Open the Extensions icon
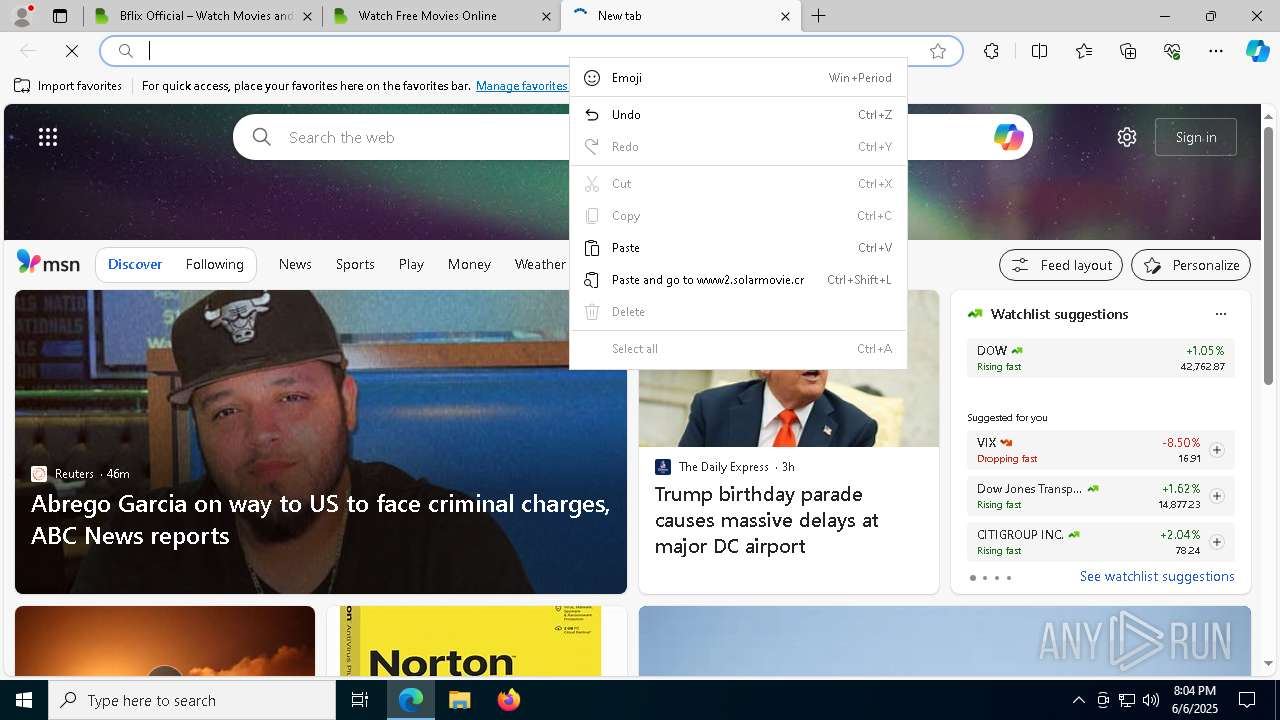 click(991, 51)
